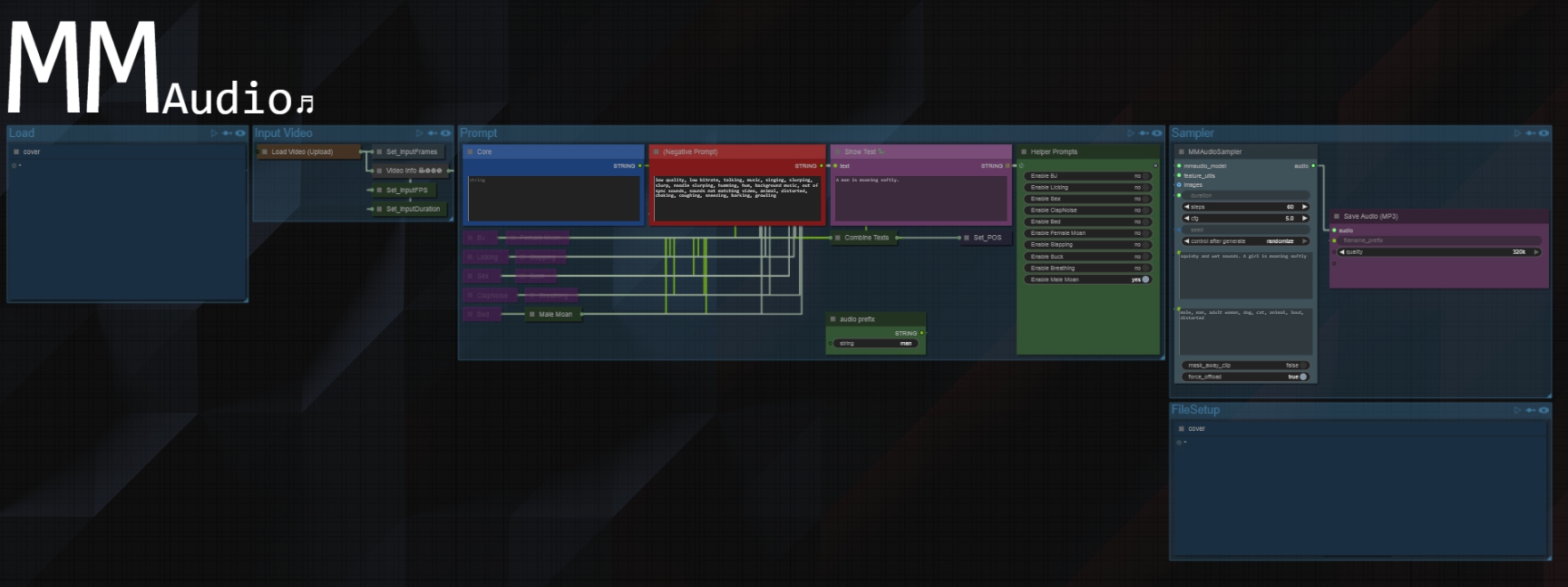Image resolution: width=1568 pixels, height=587 pixels.
Task: Open the quality 320k combo box
Action: pyautogui.click(x=1439, y=252)
